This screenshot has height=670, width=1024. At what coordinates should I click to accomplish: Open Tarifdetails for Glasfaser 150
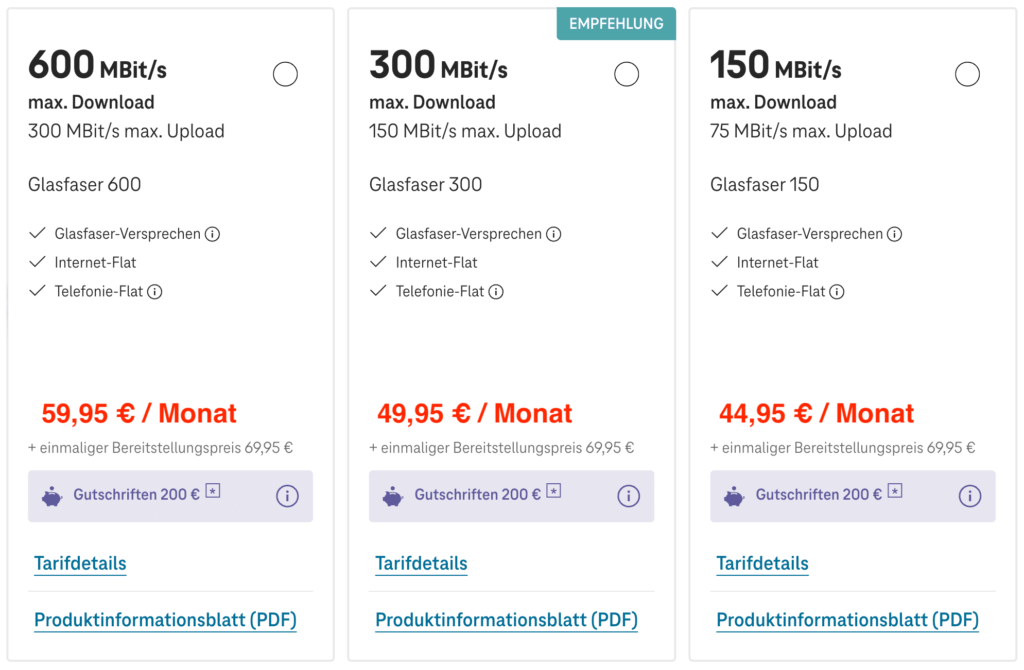[x=762, y=564]
